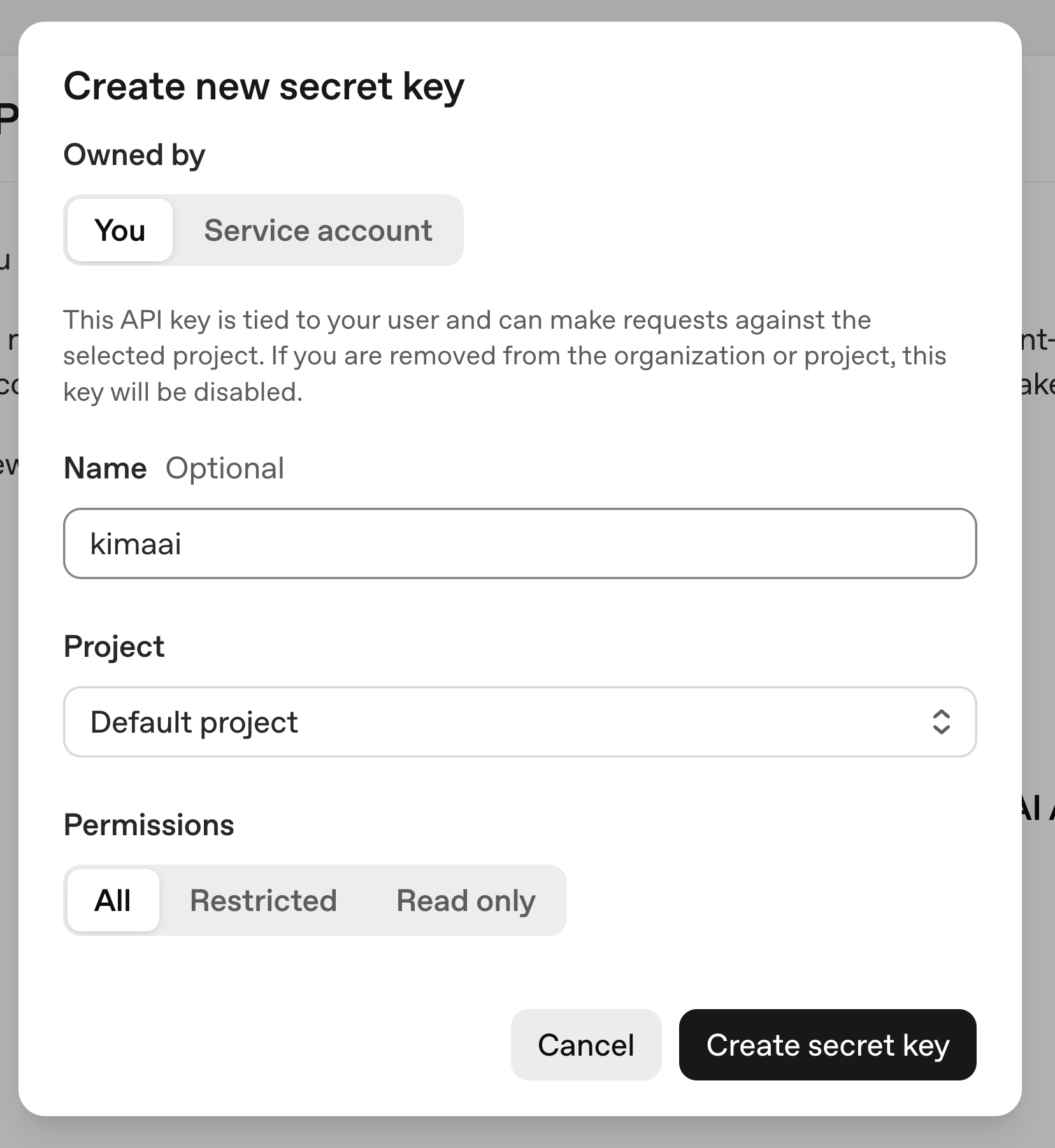The width and height of the screenshot is (1055, 1148).
Task: Set permissions to Read only
Action: click(466, 900)
